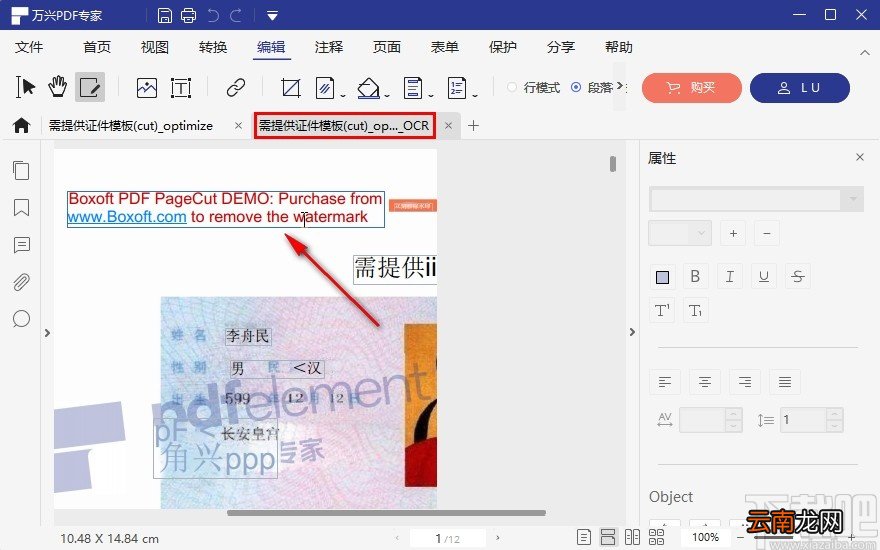The width and height of the screenshot is (880, 550).
Task: Redo the last action
Action: (x=236, y=15)
